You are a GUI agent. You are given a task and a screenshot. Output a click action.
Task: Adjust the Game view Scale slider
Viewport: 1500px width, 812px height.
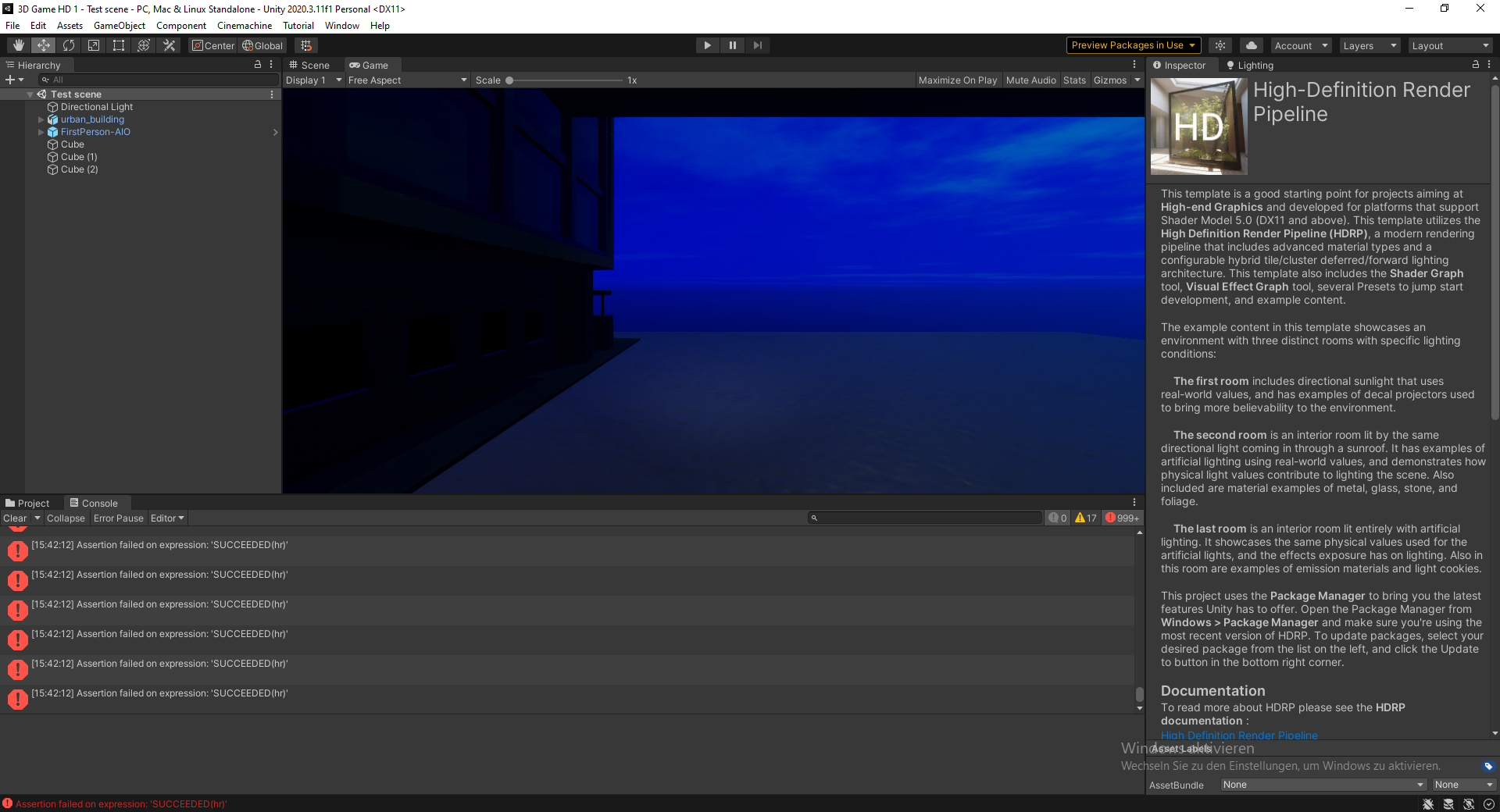coord(509,80)
